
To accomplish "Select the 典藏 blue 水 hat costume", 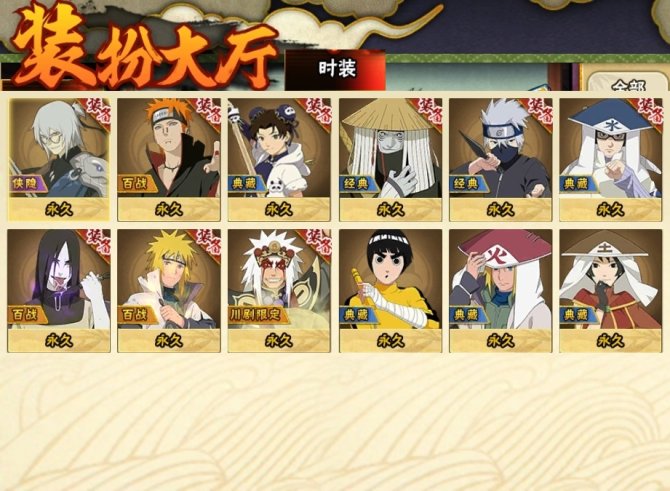I will tap(611, 159).
